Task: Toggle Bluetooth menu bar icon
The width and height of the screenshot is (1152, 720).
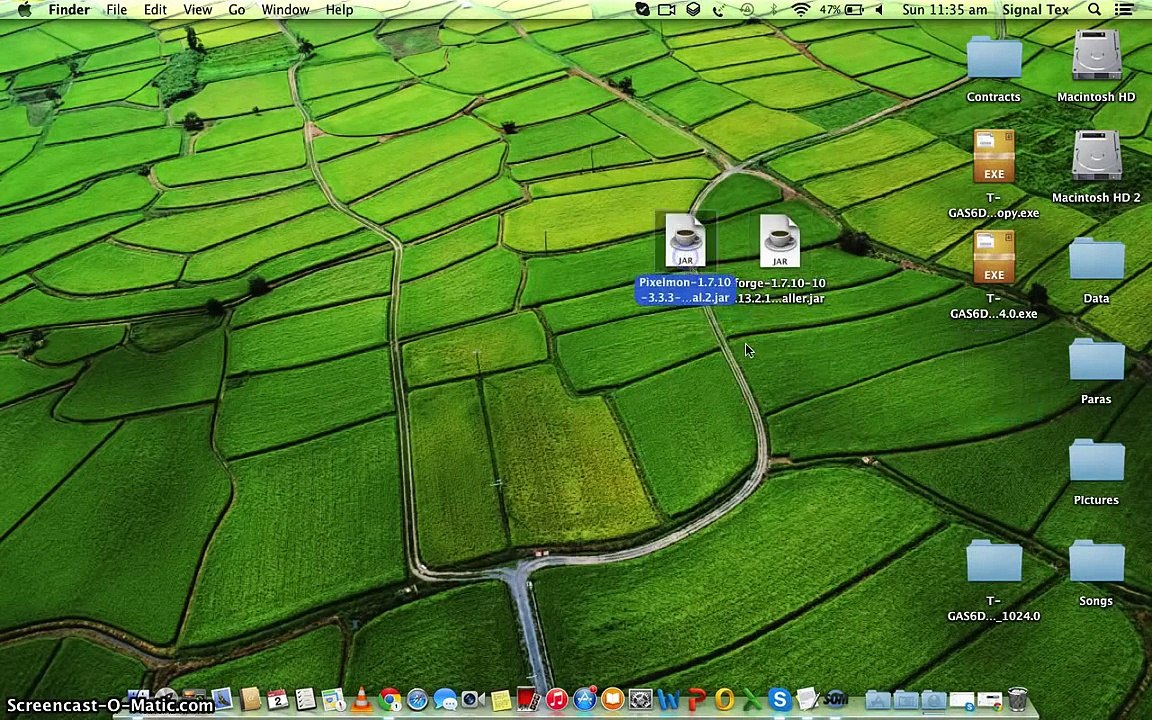Action: (x=774, y=10)
